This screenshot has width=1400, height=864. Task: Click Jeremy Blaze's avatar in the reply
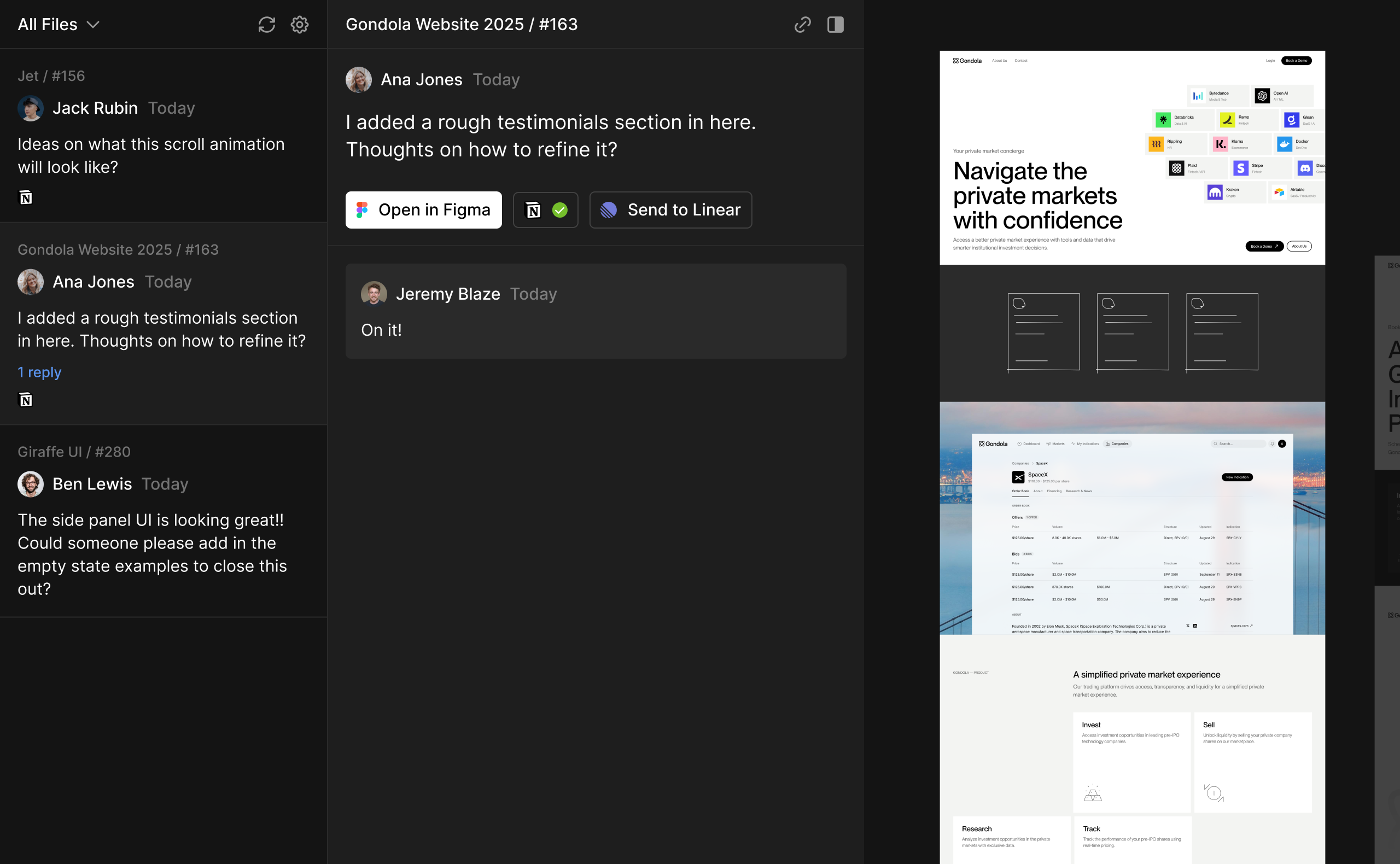(374, 294)
